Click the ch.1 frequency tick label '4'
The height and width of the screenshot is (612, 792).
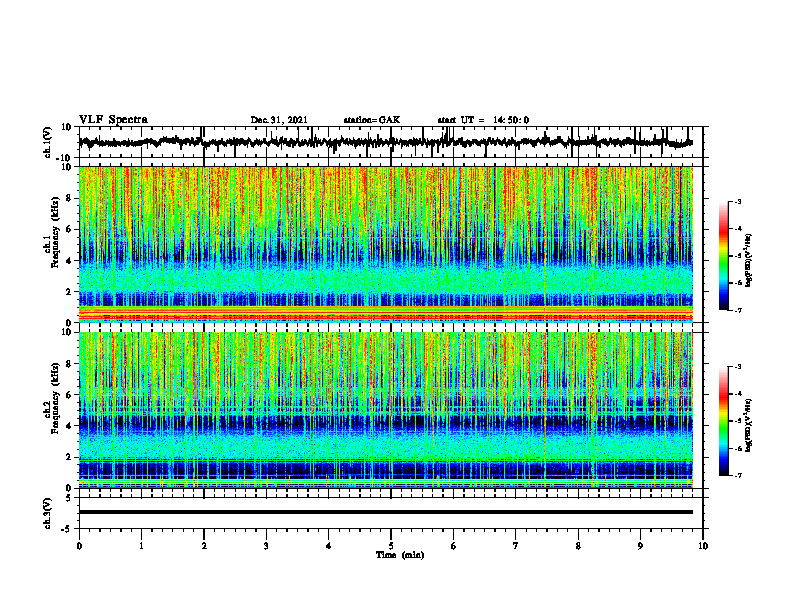click(x=69, y=261)
